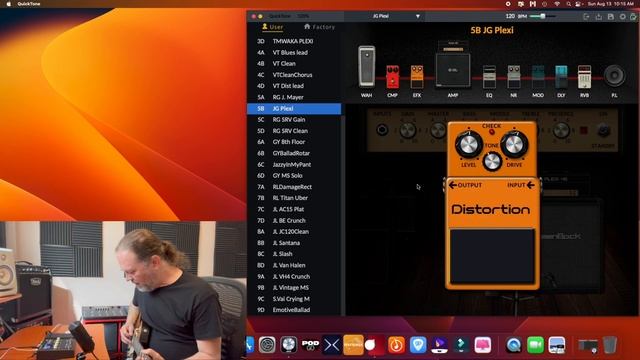Select the DLY delay pedal
Viewport: 640px width, 360px height.
click(561, 77)
